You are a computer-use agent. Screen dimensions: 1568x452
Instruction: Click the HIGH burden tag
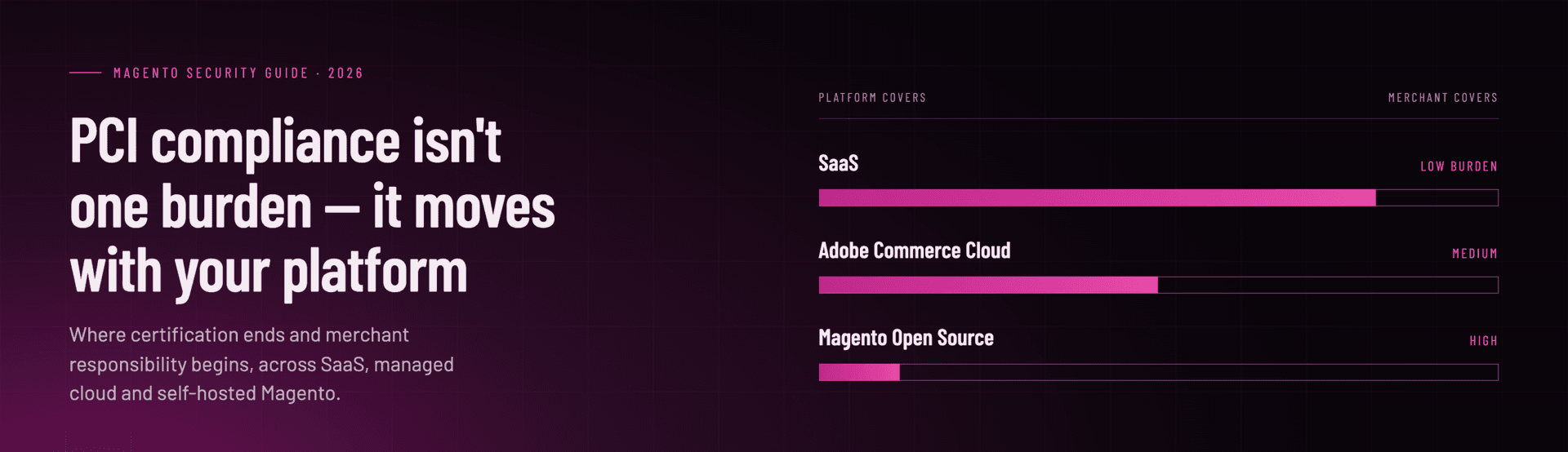click(1483, 341)
